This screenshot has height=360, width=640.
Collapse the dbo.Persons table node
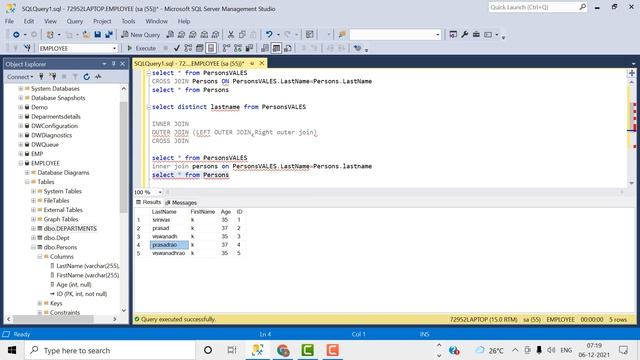pyautogui.click(x=33, y=247)
